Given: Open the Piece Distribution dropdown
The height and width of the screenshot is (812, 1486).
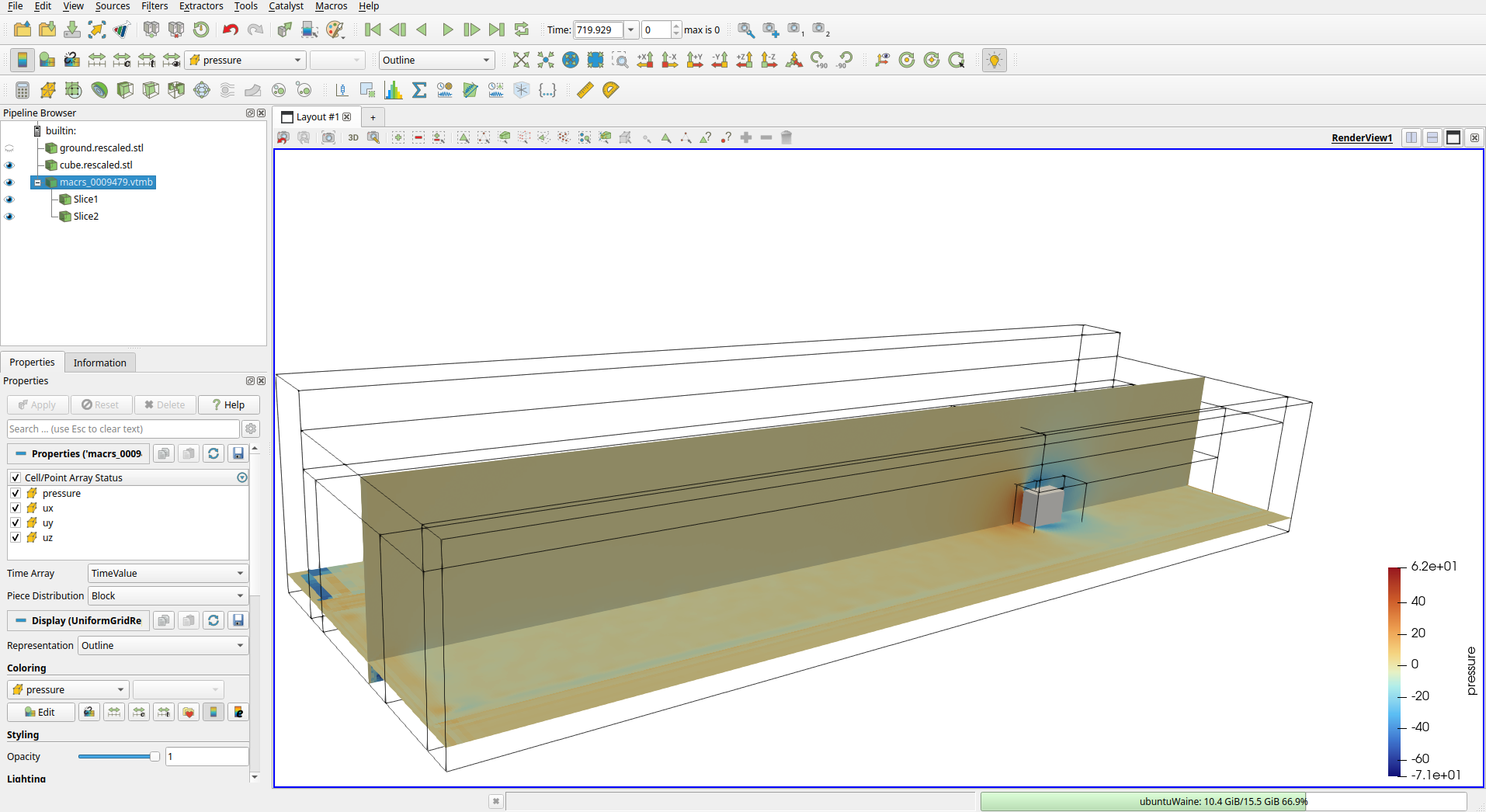Looking at the screenshot, I should point(168,595).
